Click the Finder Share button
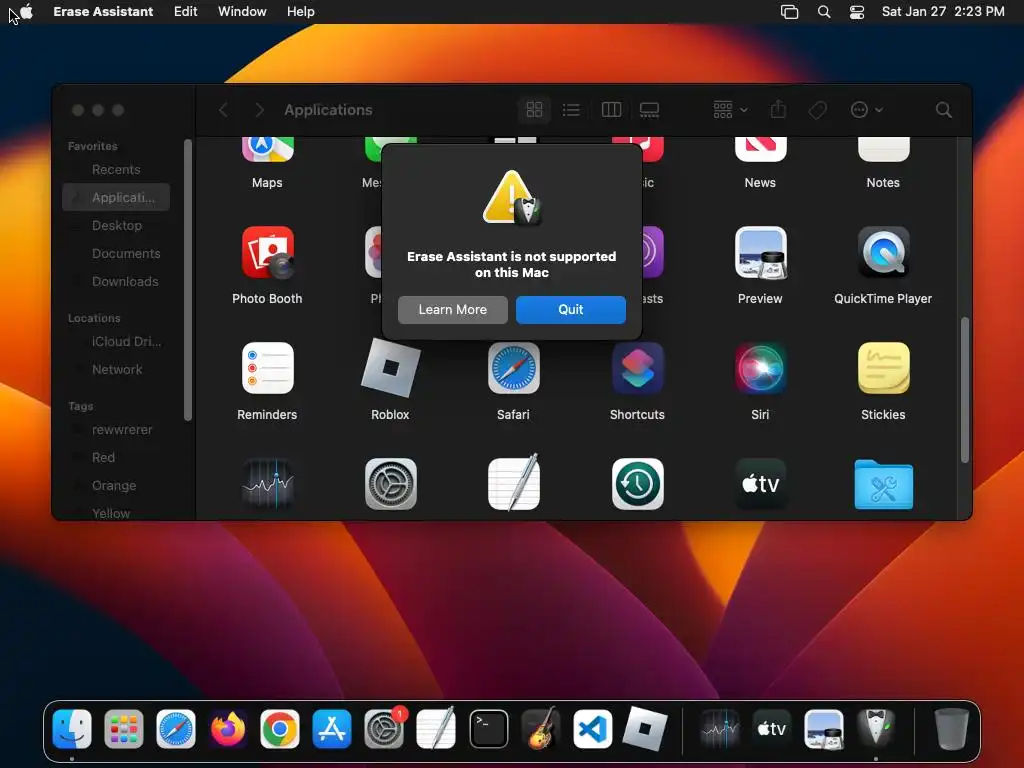This screenshot has width=1024, height=768. pos(778,110)
